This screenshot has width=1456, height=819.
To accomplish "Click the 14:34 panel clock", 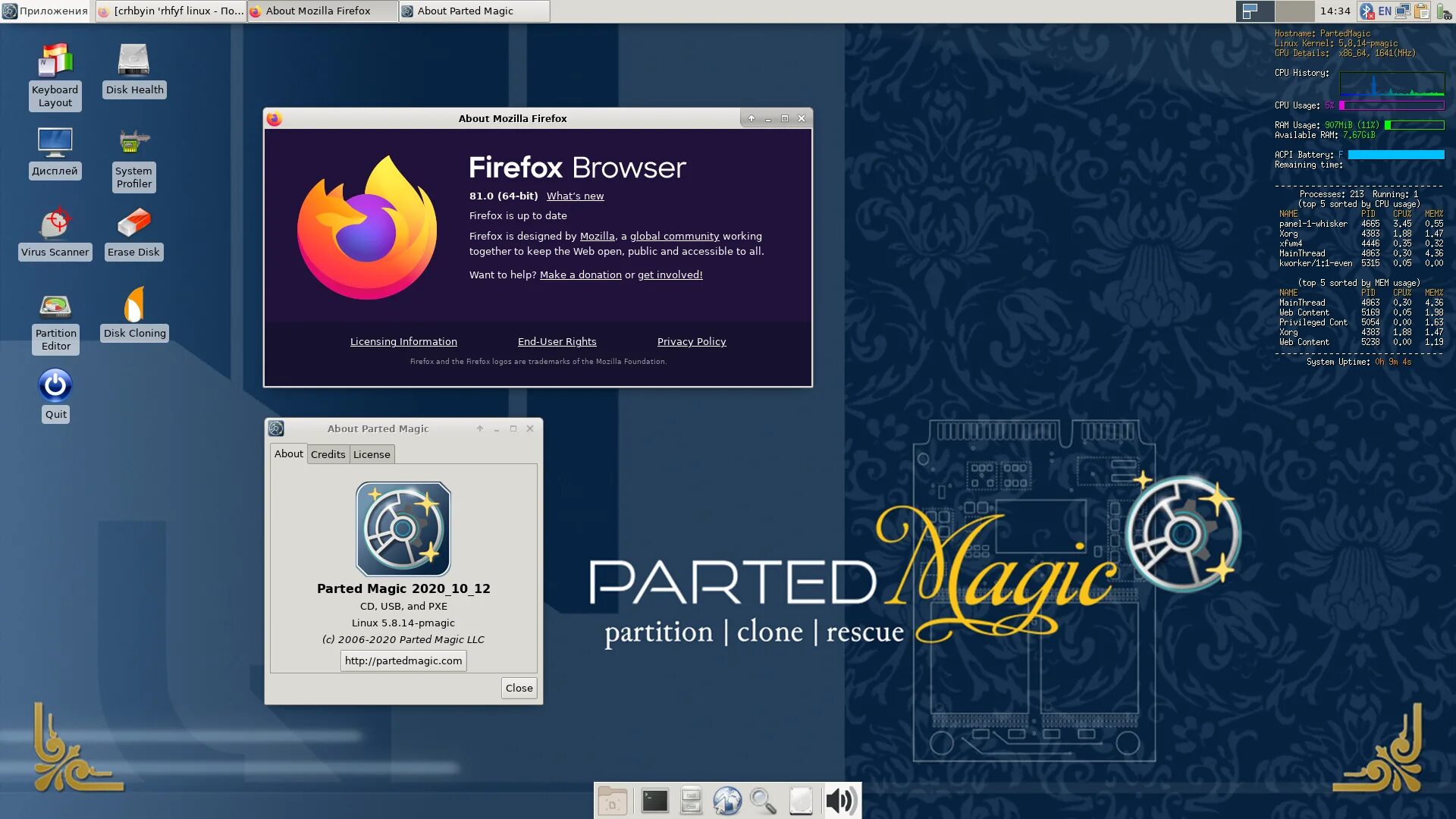I will [1335, 11].
